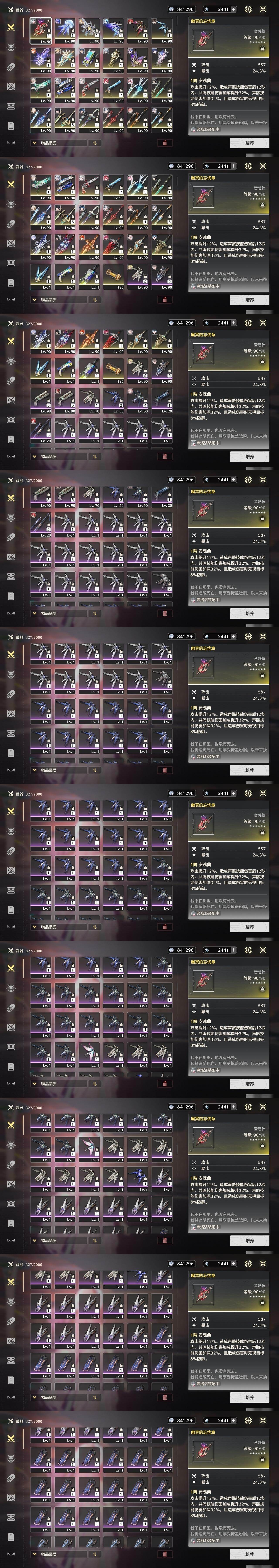Click the shell credit 841296 coin icon in topmost header
This screenshot has width=279, height=1568.
(172, 9)
